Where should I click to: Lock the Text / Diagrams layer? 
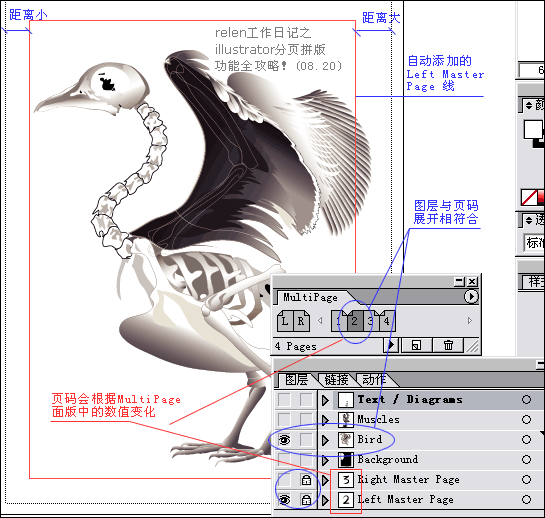[x=306, y=400]
